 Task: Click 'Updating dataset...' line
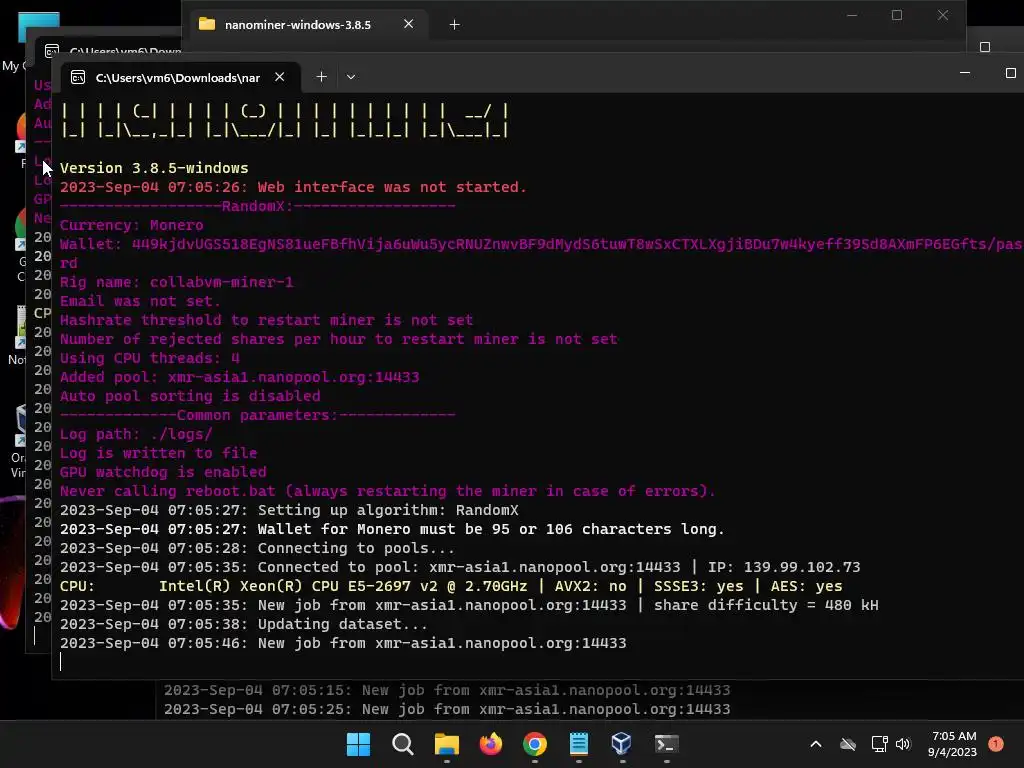click(244, 624)
